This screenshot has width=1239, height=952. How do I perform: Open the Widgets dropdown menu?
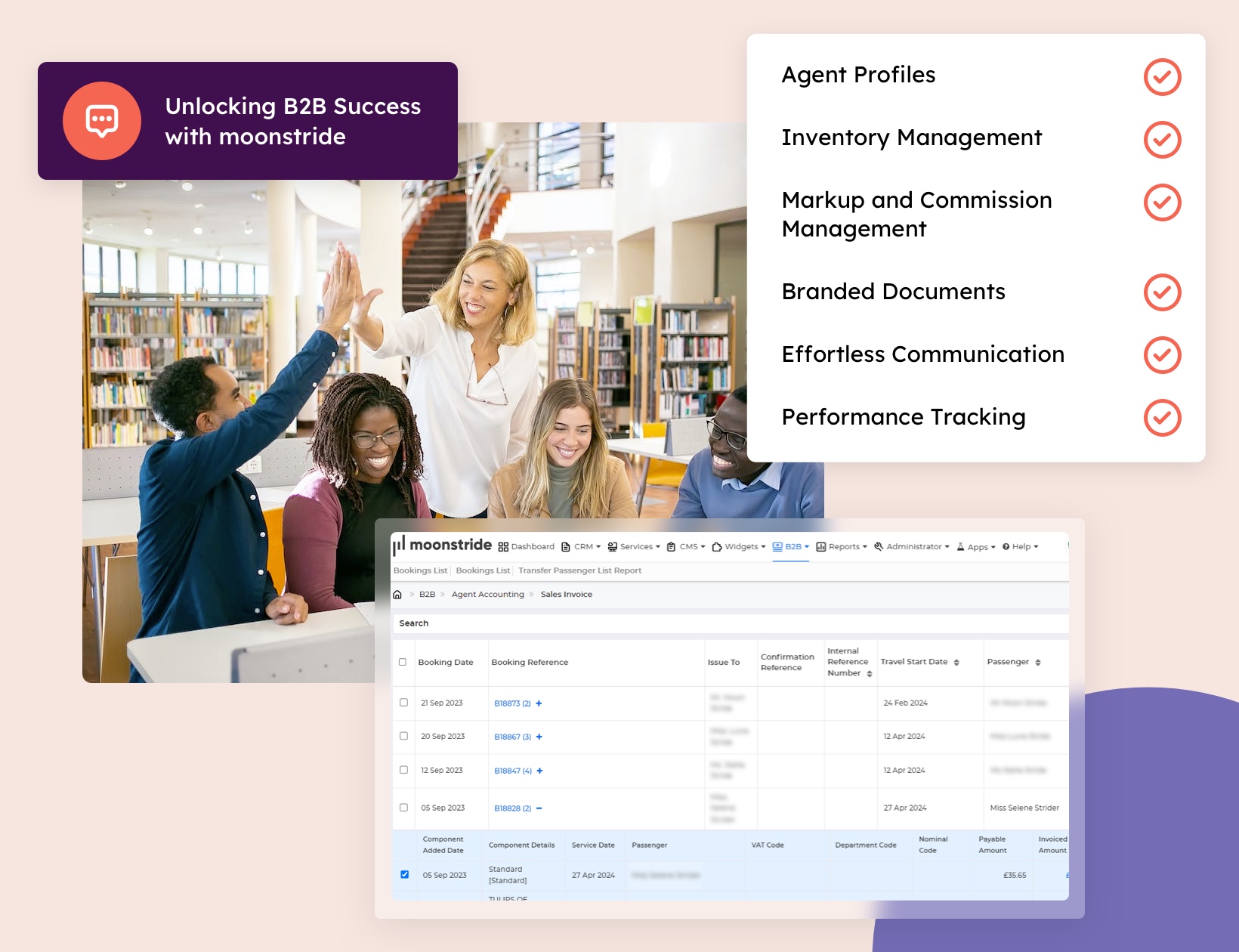739,547
